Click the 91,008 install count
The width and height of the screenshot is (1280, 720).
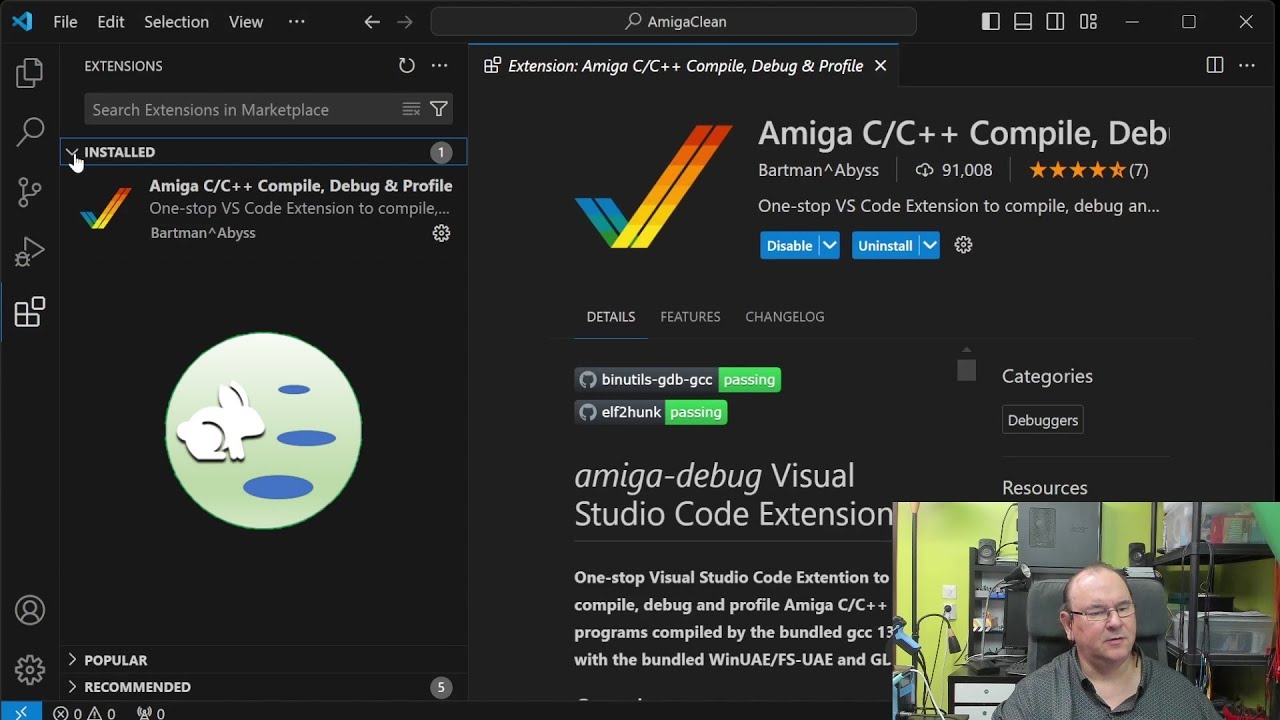coord(954,170)
